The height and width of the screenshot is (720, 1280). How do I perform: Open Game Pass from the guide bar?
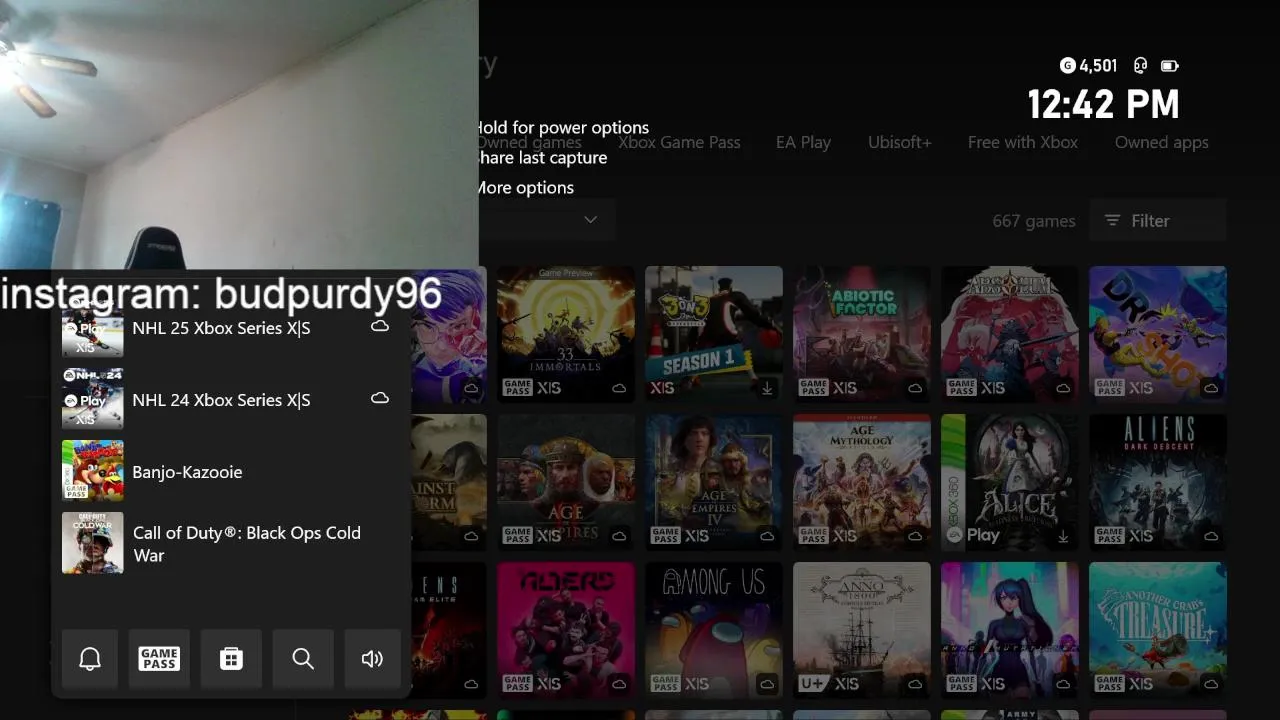click(159, 658)
